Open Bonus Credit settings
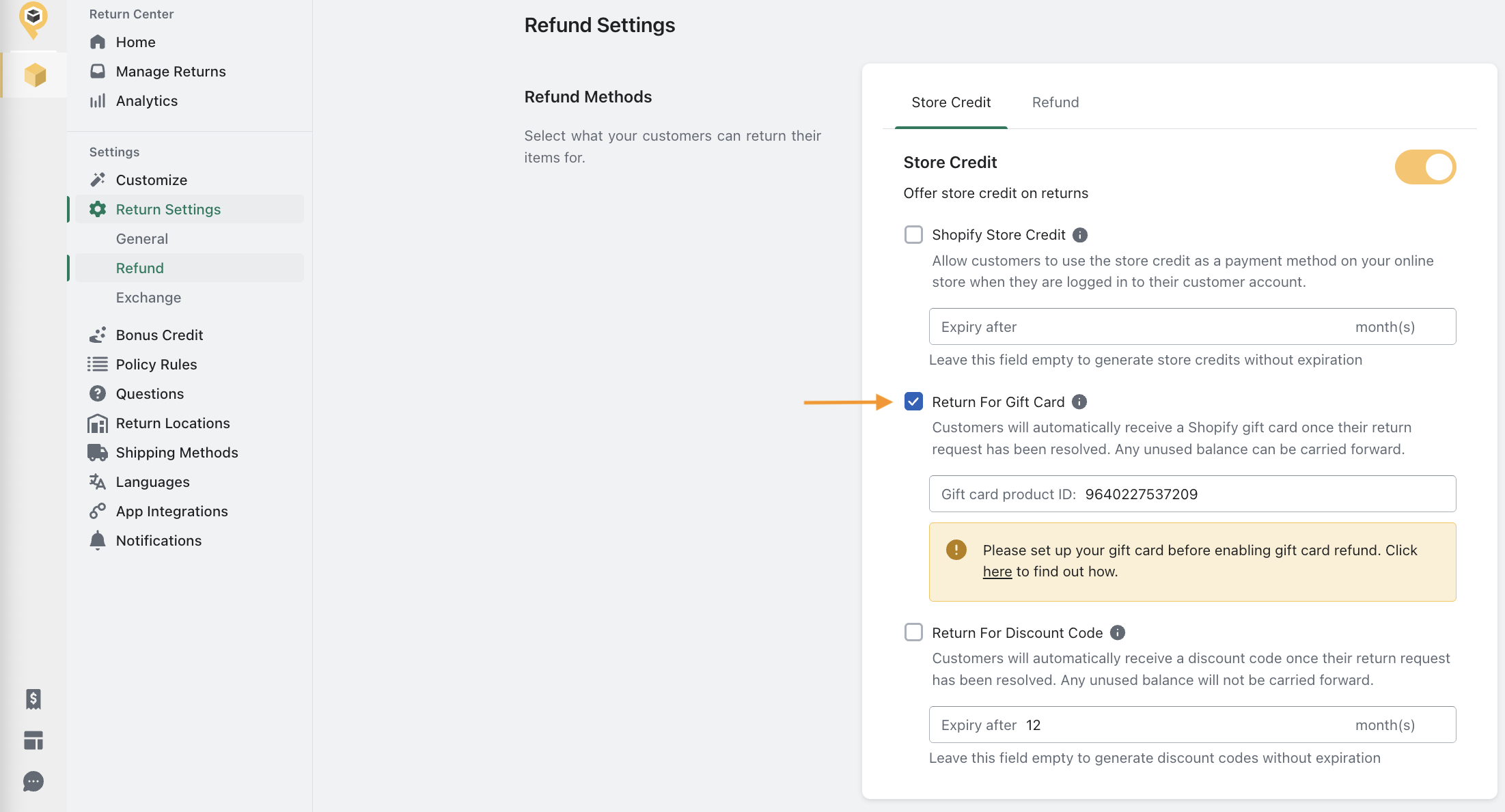The width and height of the screenshot is (1505, 812). pos(190,335)
